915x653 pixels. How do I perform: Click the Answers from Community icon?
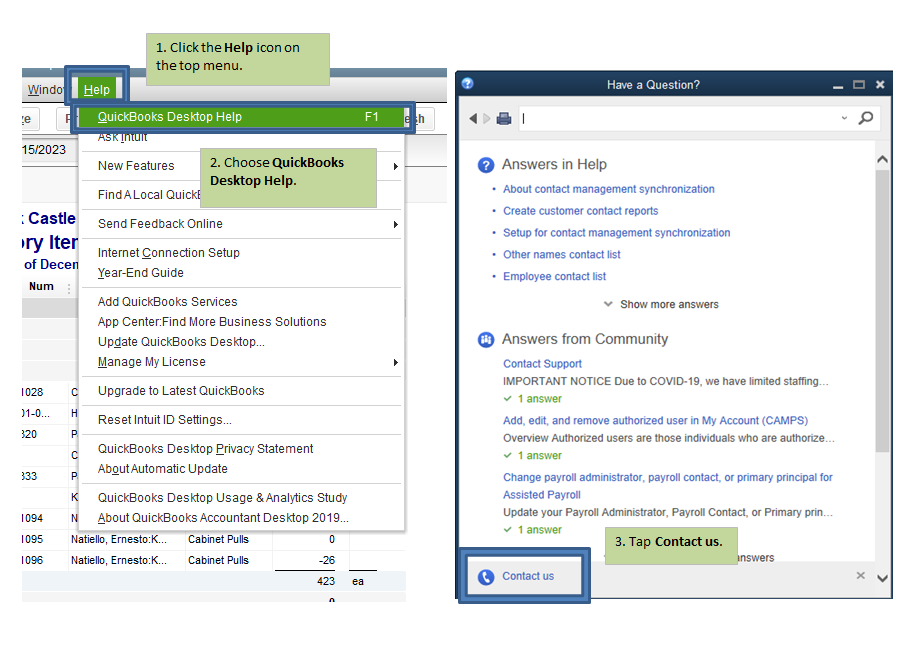[486, 340]
